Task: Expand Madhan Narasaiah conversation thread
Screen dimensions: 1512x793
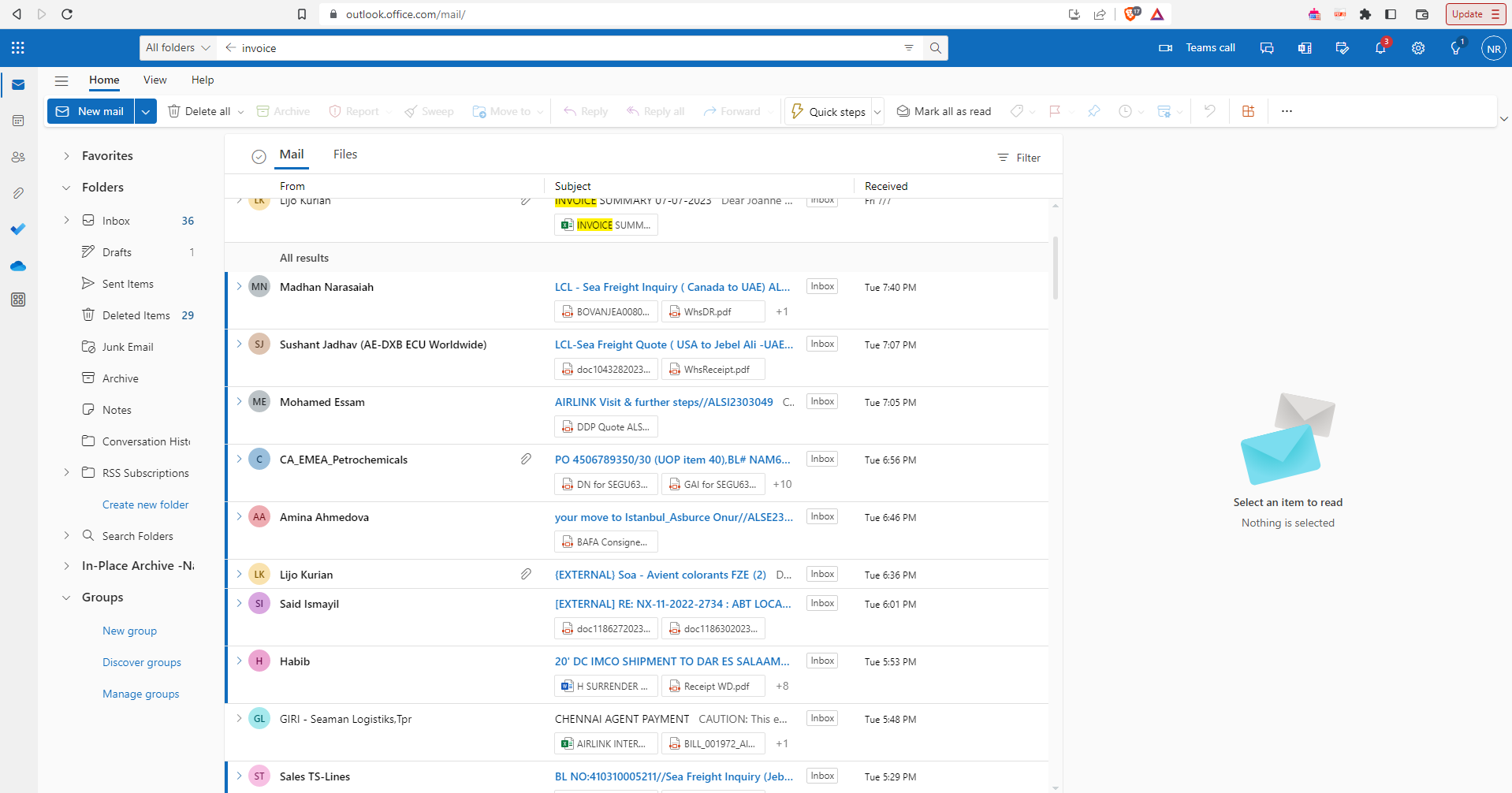Action: click(x=239, y=287)
